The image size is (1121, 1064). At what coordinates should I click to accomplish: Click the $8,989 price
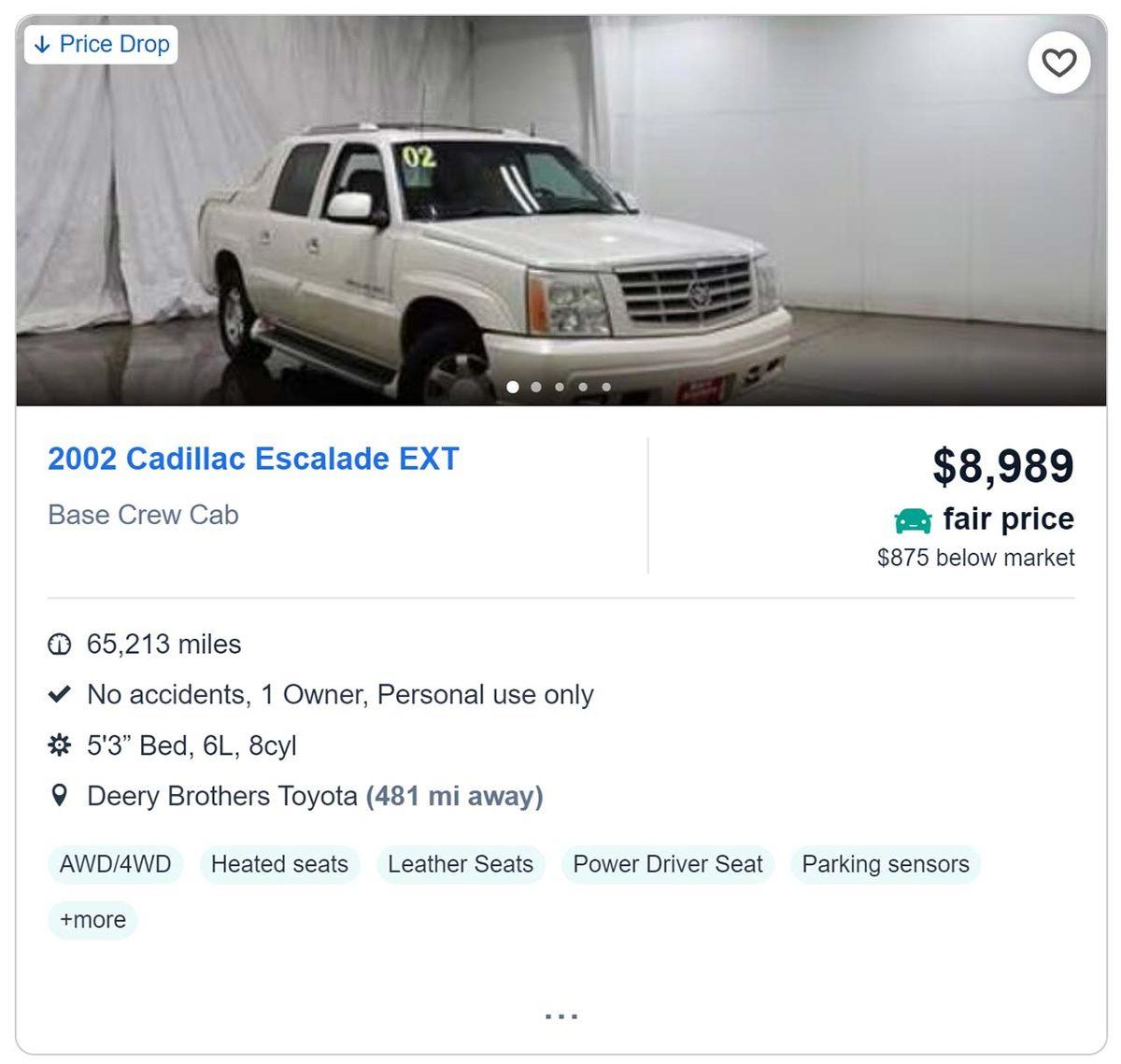coord(1003,465)
